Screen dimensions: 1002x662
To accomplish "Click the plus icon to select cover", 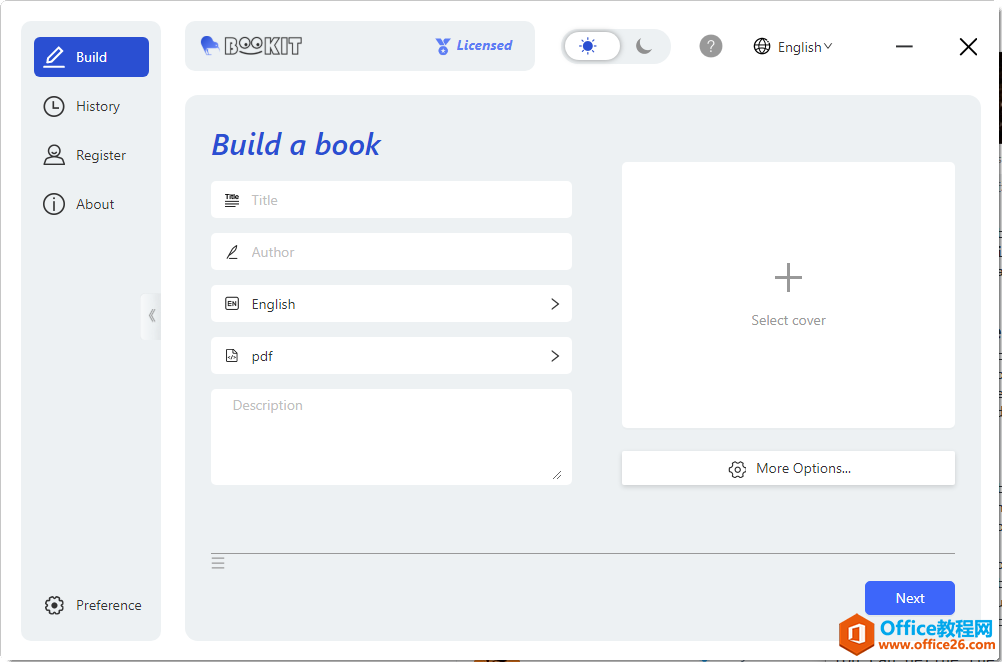I will (788, 278).
